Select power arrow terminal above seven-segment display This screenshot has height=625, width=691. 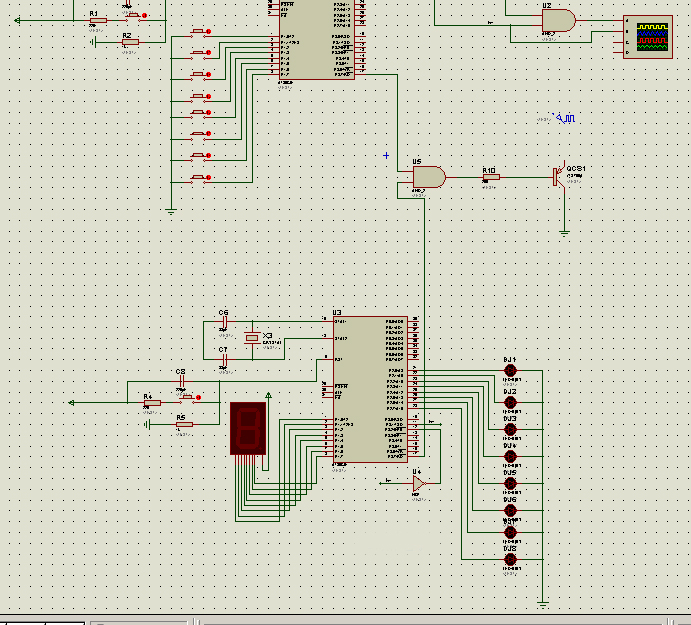[x=268, y=396]
